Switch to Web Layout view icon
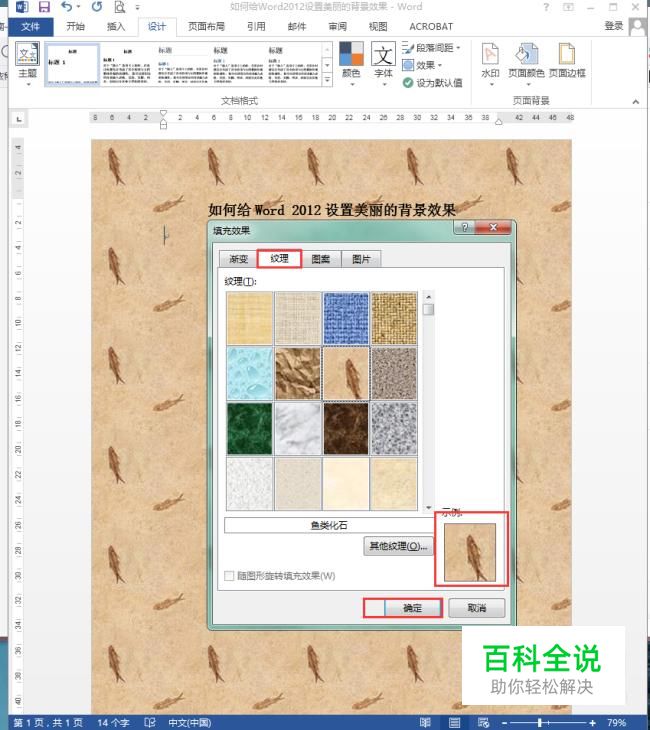The width and height of the screenshot is (650, 730). click(x=484, y=723)
